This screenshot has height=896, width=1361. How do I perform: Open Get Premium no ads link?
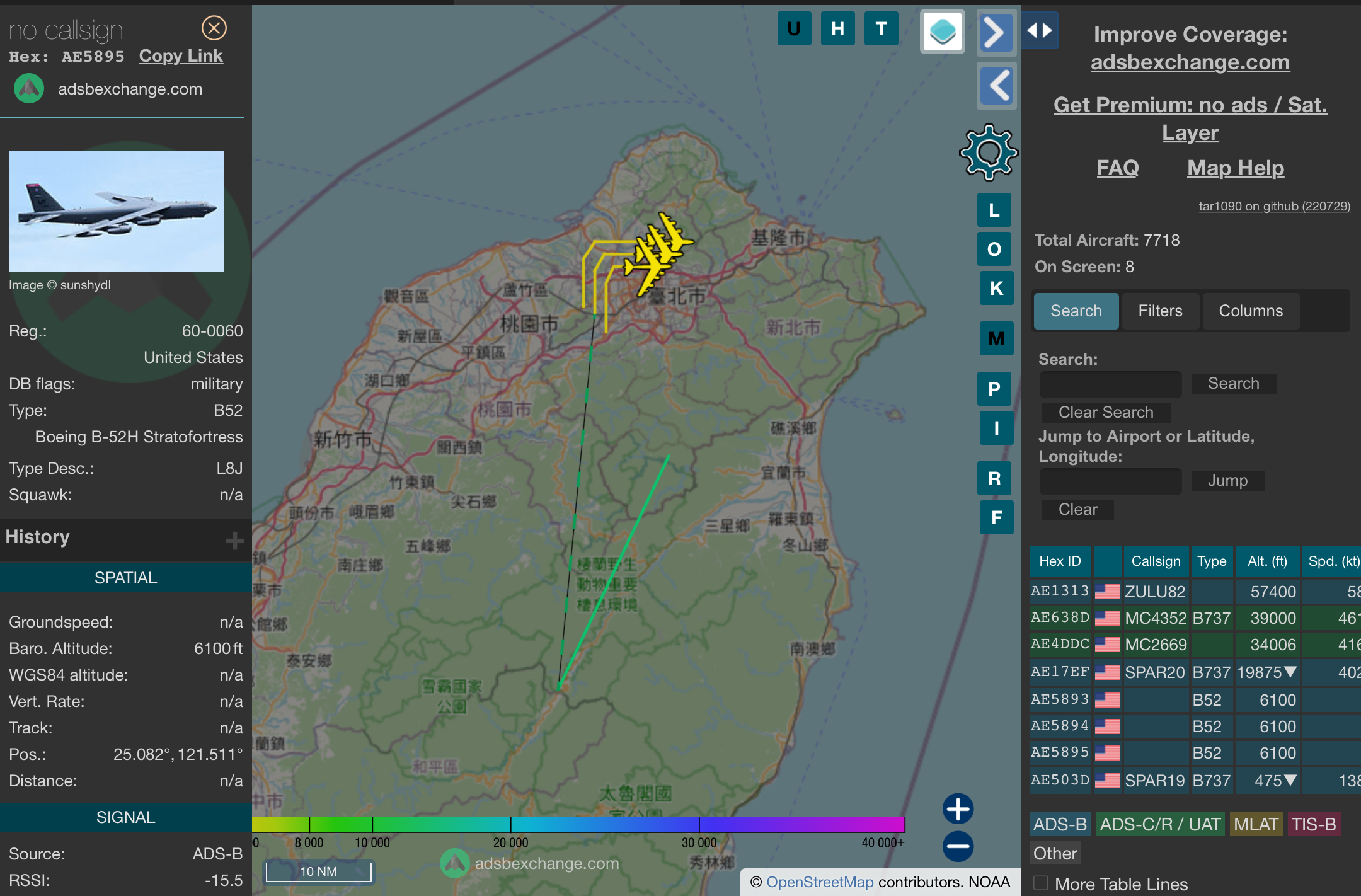[1190, 118]
